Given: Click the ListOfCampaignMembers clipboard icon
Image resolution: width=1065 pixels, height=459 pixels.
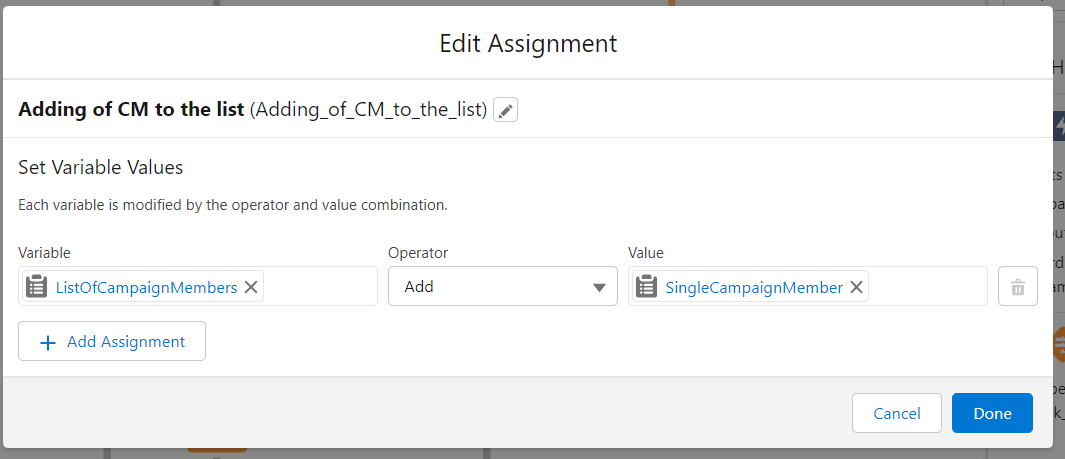Looking at the screenshot, I should click(x=37, y=287).
